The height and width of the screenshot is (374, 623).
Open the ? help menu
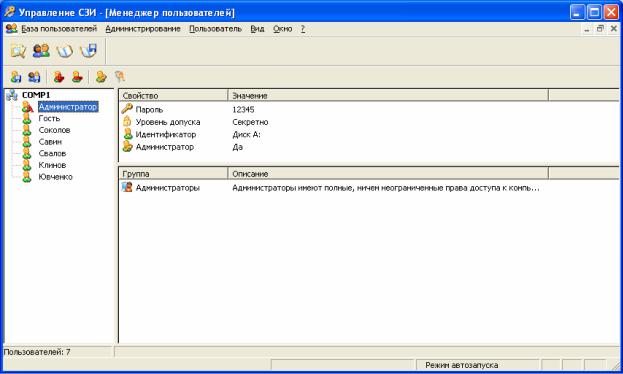click(303, 29)
